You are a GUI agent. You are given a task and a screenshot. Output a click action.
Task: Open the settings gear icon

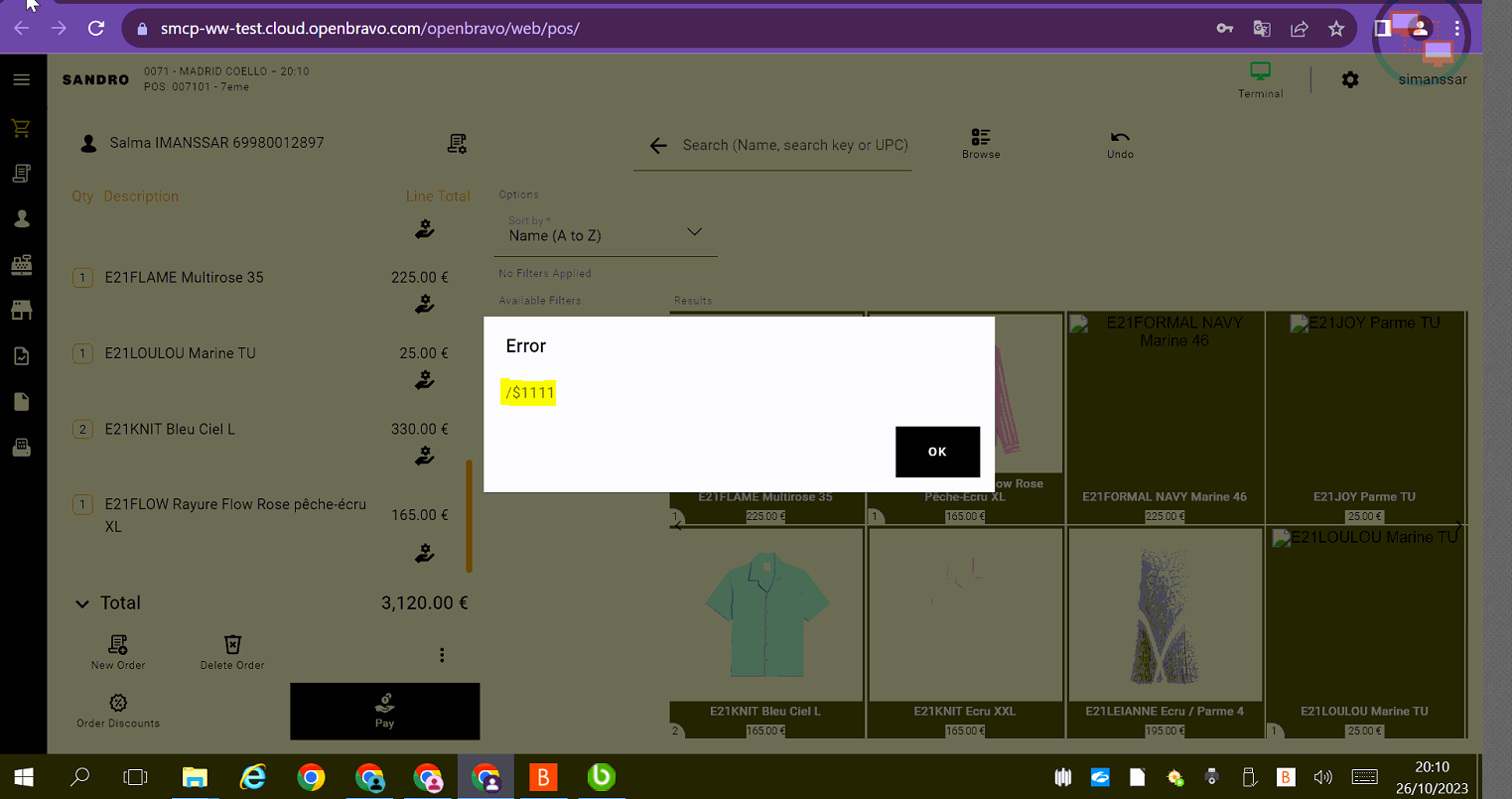[x=1350, y=79]
